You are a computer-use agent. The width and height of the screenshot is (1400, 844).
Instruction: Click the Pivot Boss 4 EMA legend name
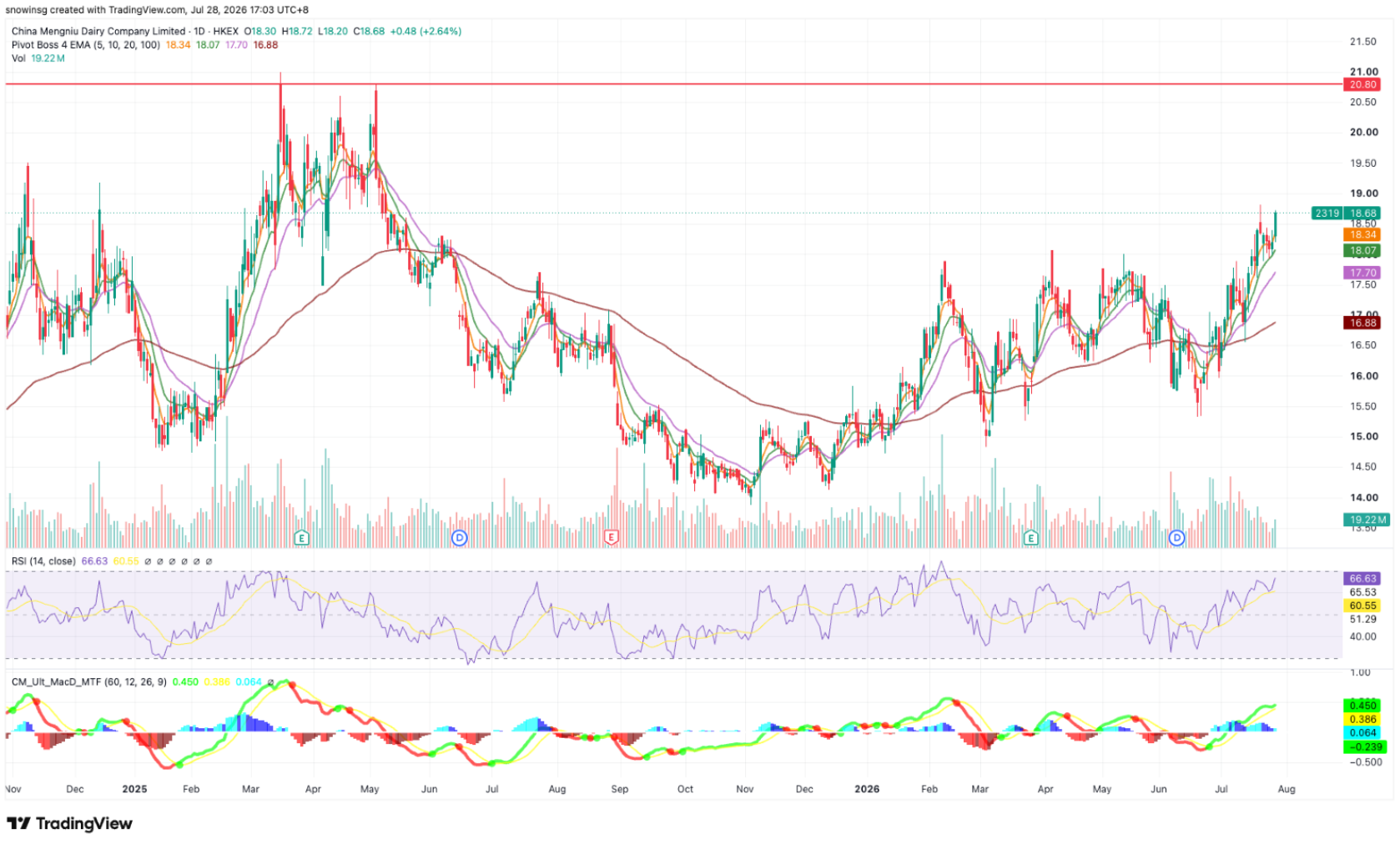click(x=86, y=45)
